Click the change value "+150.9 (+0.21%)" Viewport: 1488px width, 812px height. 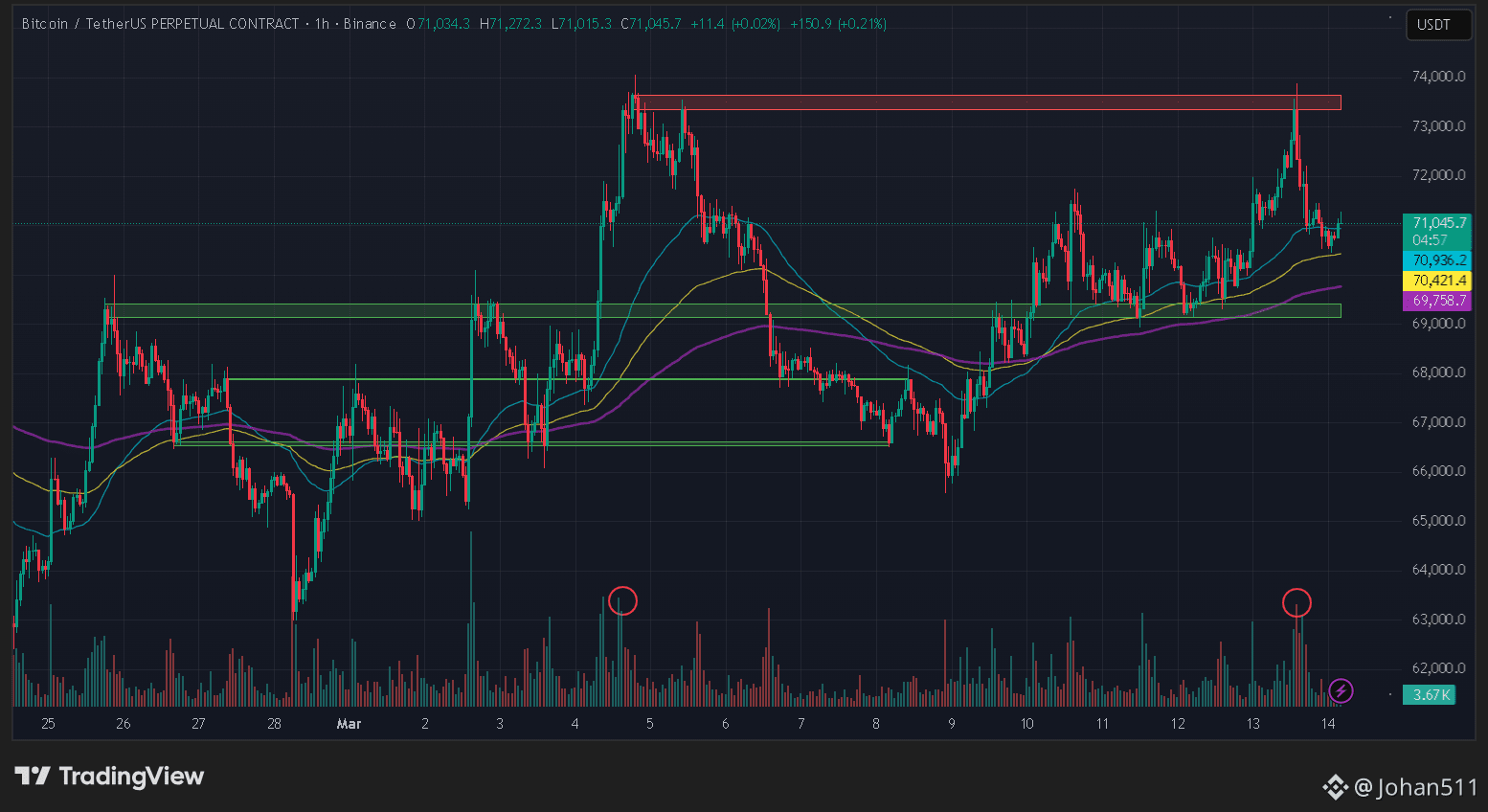click(839, 24)
